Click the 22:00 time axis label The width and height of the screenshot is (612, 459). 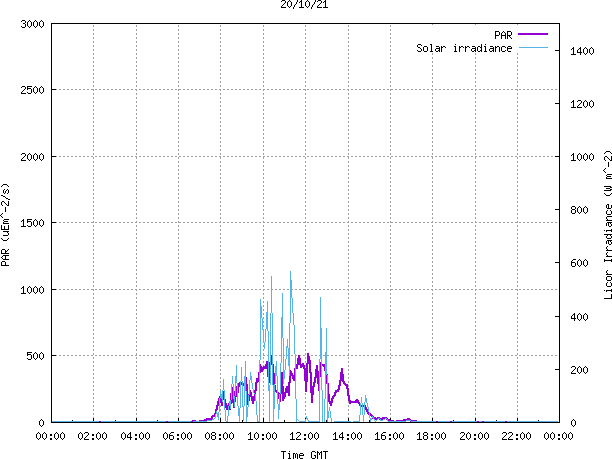(x=516, y=436)
